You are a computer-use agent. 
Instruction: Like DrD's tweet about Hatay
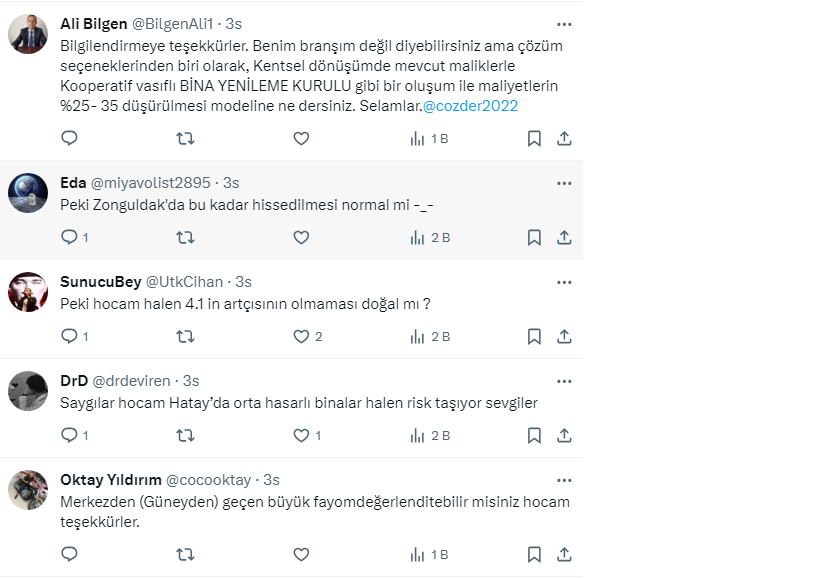tap(301, 436)
